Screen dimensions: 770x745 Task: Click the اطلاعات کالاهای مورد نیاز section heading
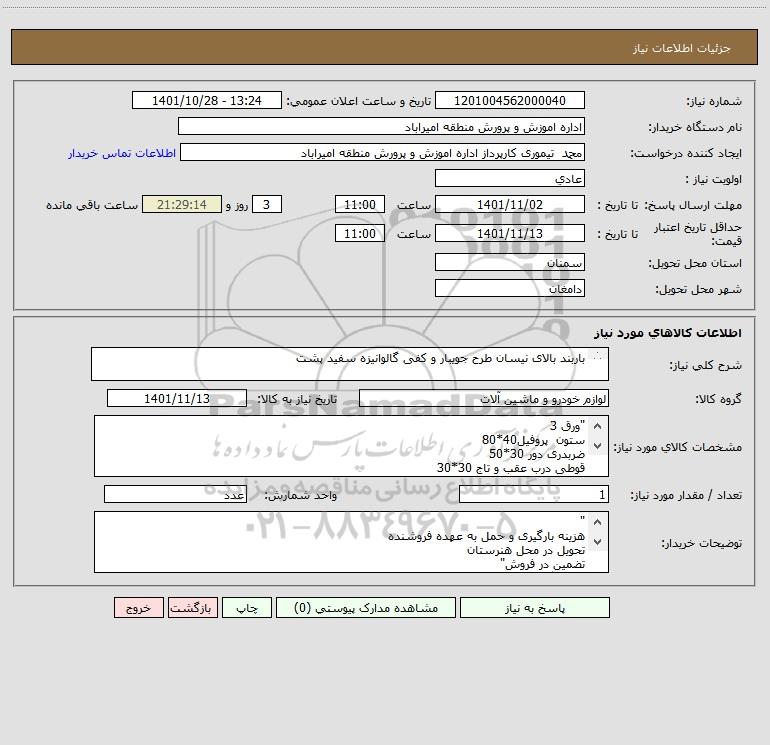[668, 333]
